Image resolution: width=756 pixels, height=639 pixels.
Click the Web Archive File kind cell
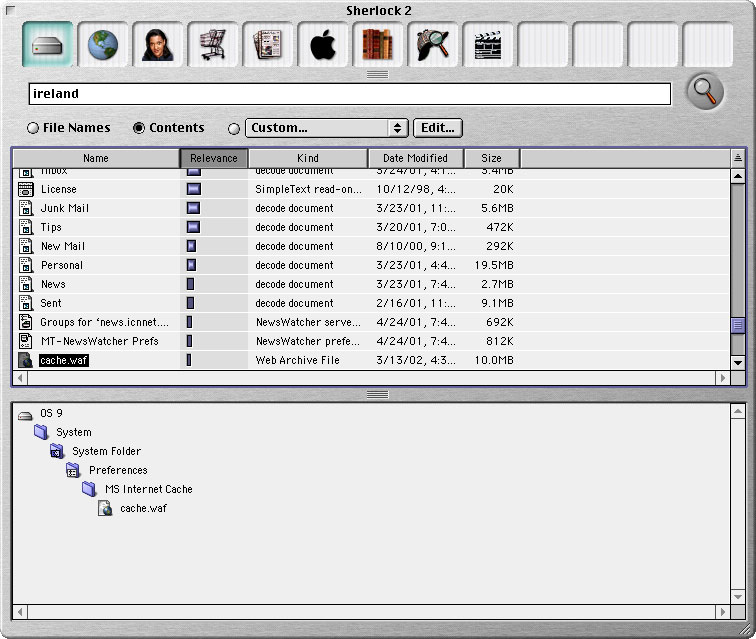[297, 360]
